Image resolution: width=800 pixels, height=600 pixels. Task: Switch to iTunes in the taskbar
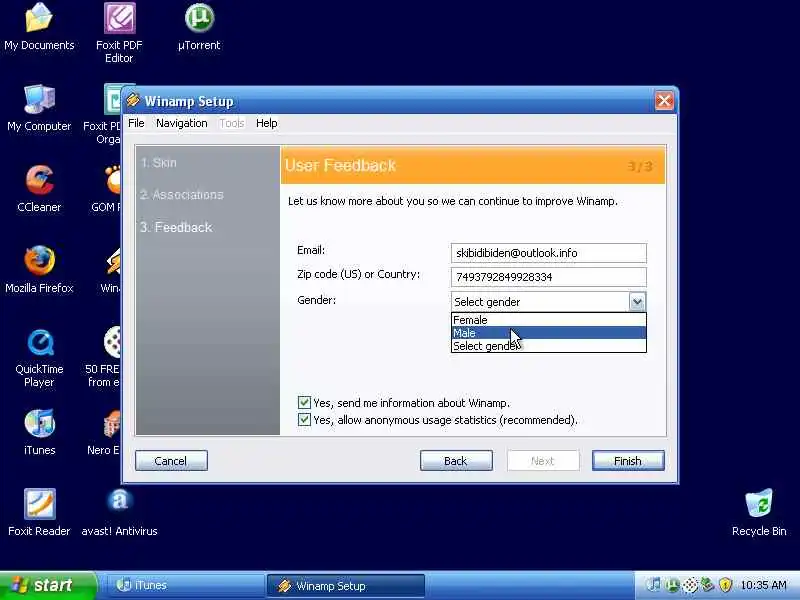[x=183, y=585]
